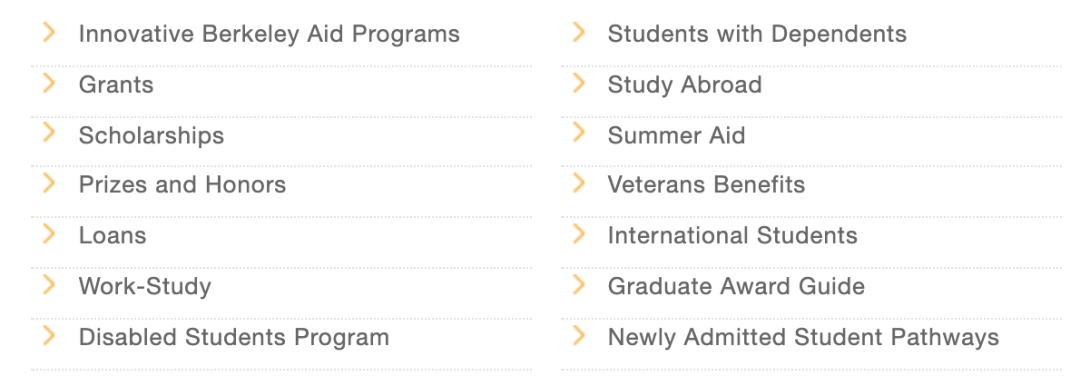Go to Veterans Benefits page link
The image size is (1080, 376).
(x=706, y=185)
